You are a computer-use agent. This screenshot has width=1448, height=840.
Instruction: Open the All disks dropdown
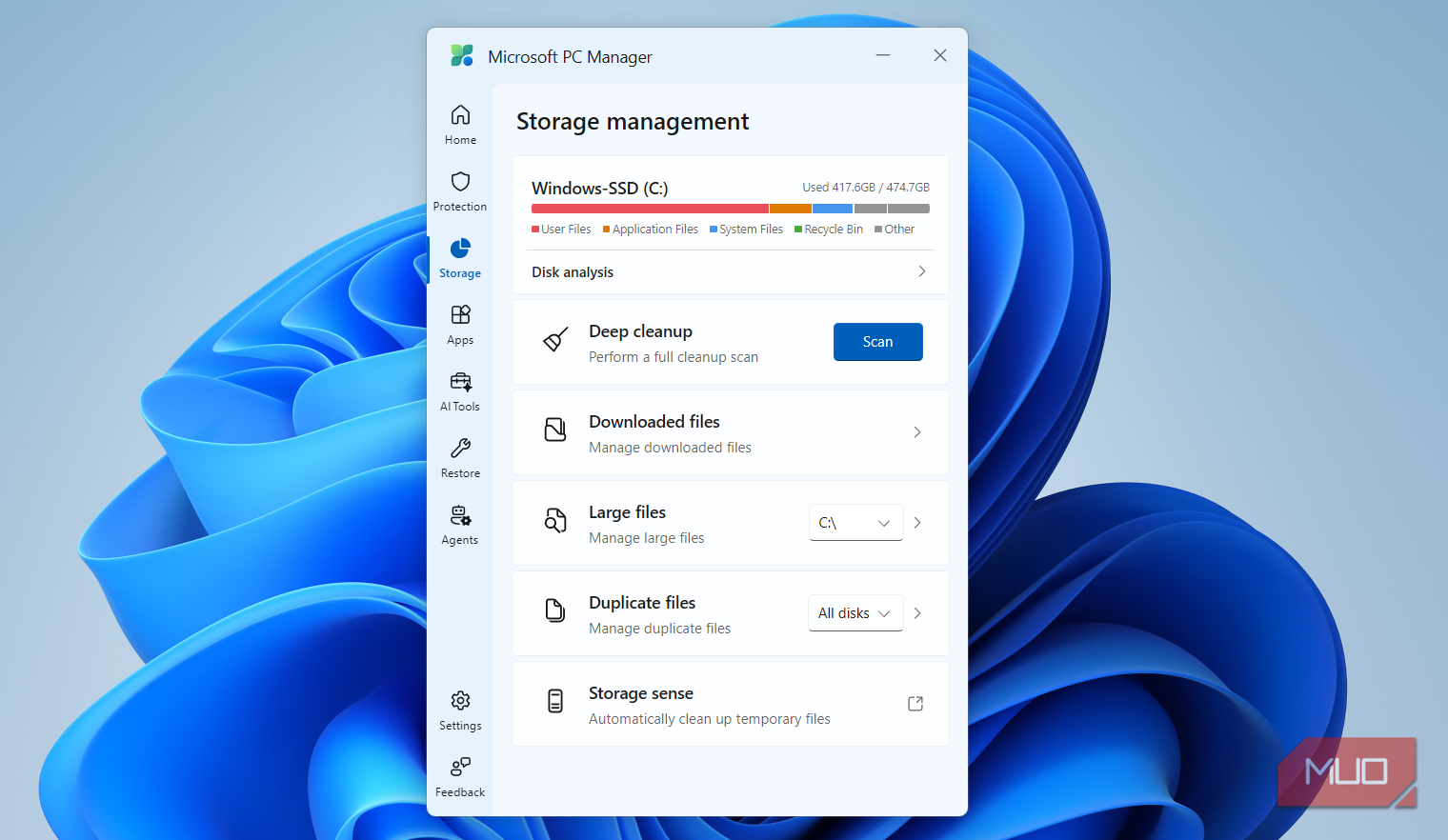click(855, 613)
